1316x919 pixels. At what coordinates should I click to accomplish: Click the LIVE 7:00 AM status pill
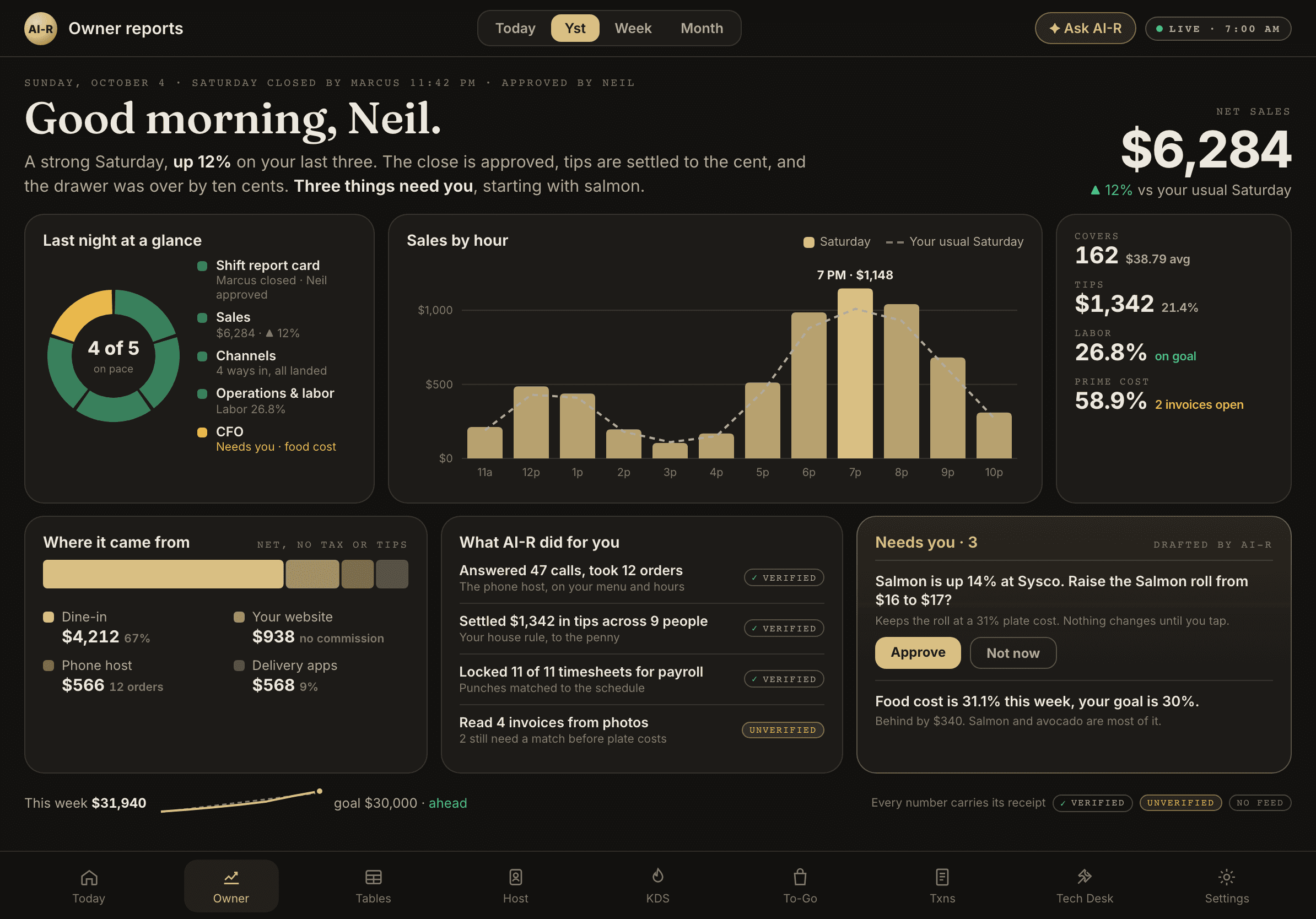[1218, 29]
